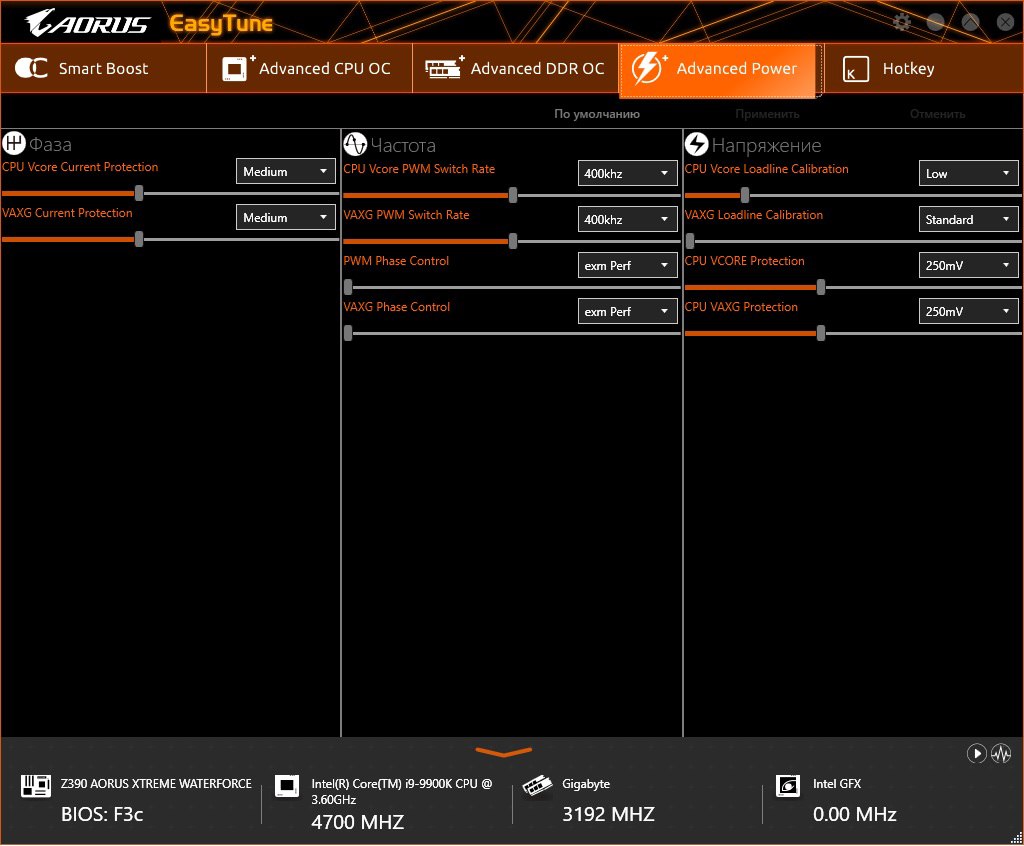Open VAXG PWM Switch Rate dropdown
The image size is (1024, 846).
coord(627,220)
